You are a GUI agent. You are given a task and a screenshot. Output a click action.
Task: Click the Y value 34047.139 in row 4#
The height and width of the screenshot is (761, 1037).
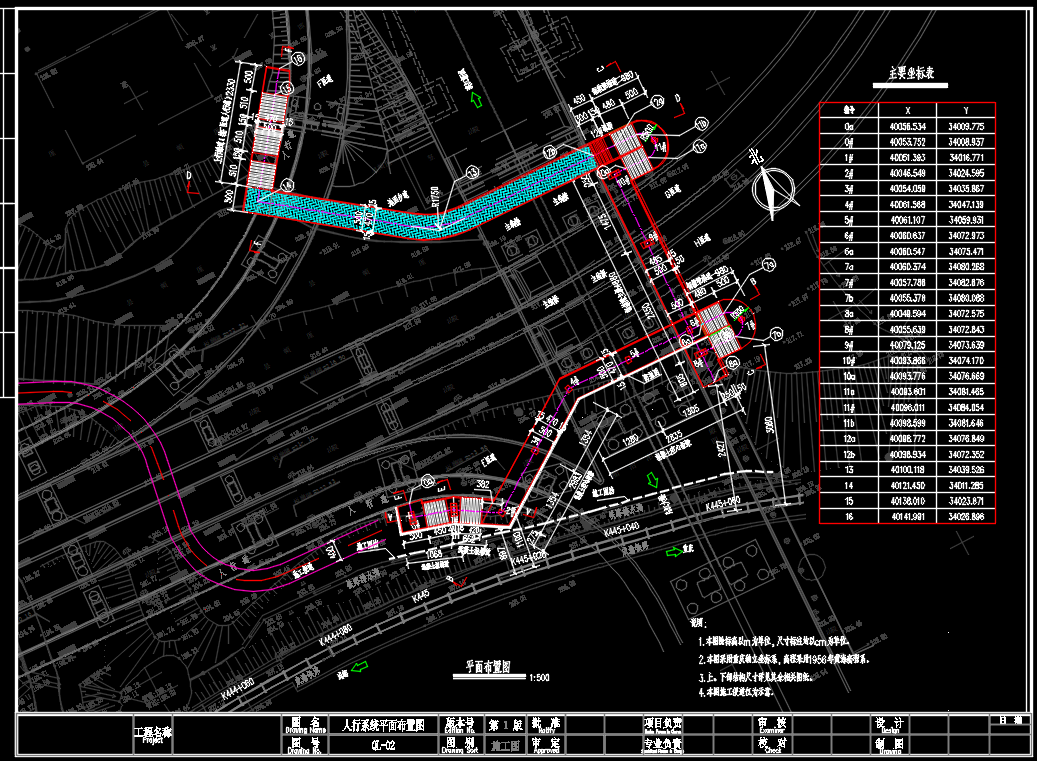click(x=966, y=204)
